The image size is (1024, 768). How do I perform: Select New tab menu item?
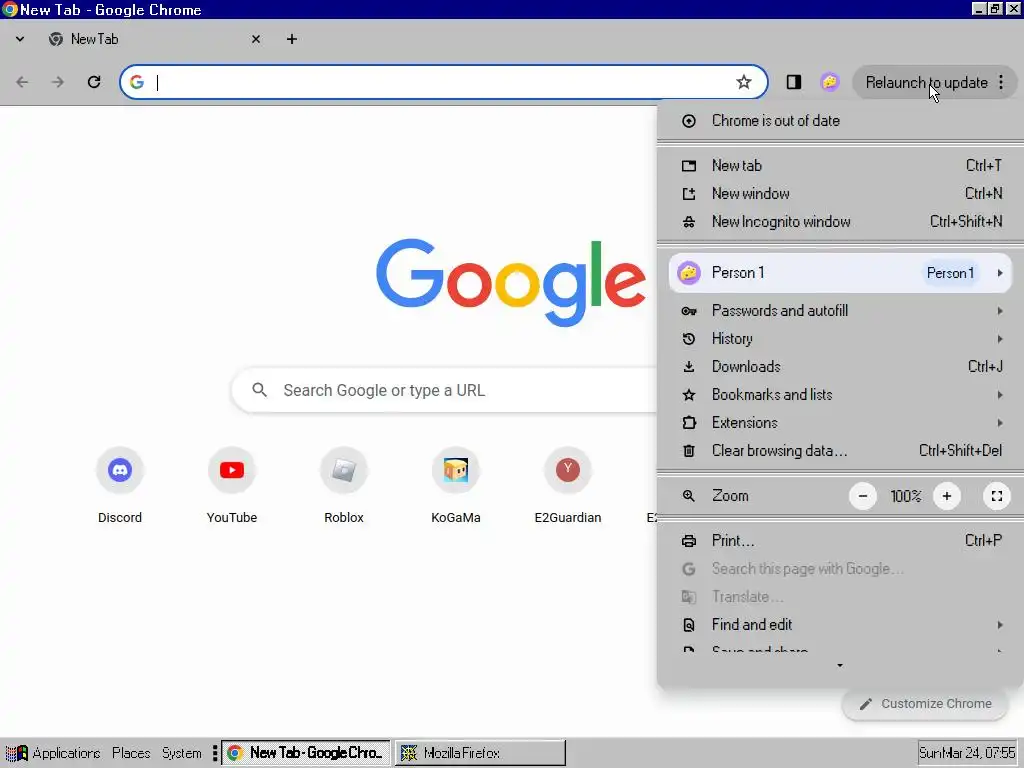point(840,165)
